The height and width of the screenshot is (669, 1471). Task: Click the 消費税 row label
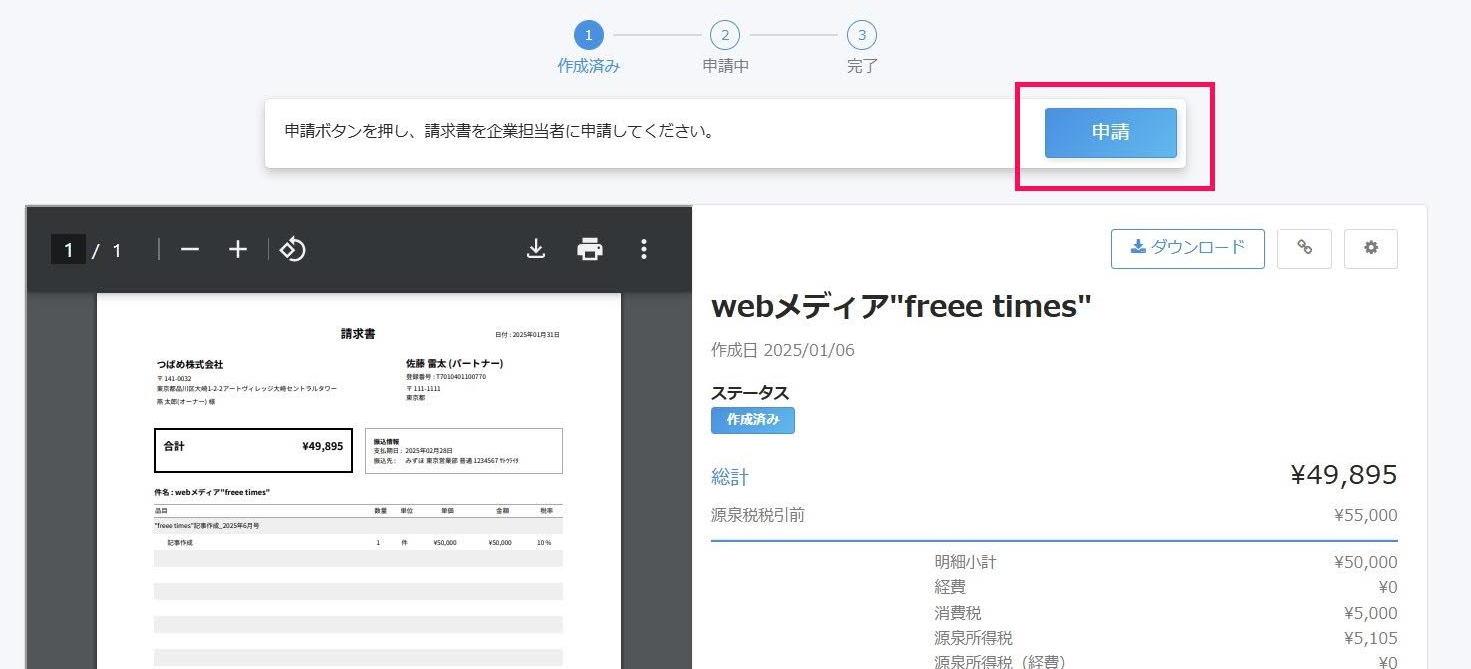[x=958, y=613]
